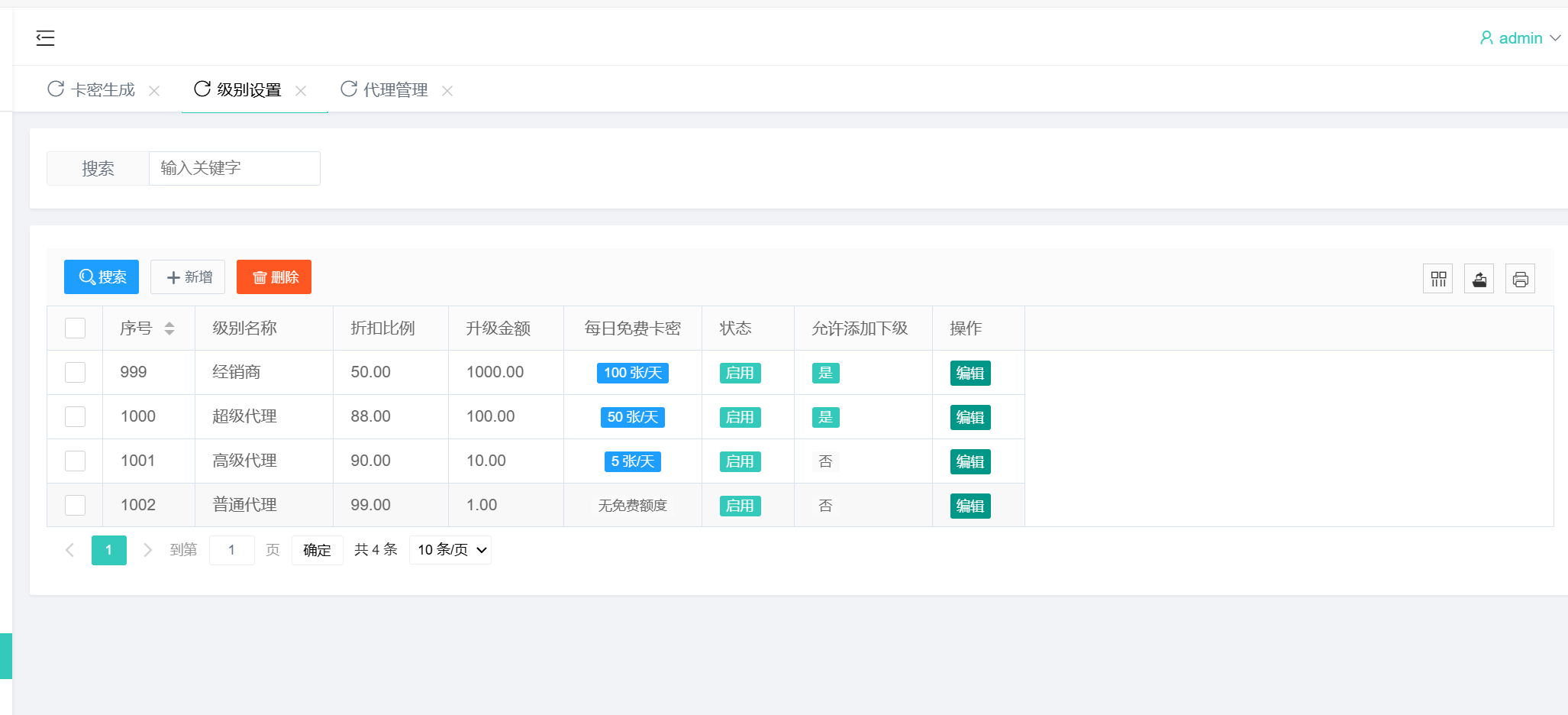
Task: Click 否 badge in 高级代理 row
Action: [825, 461]
